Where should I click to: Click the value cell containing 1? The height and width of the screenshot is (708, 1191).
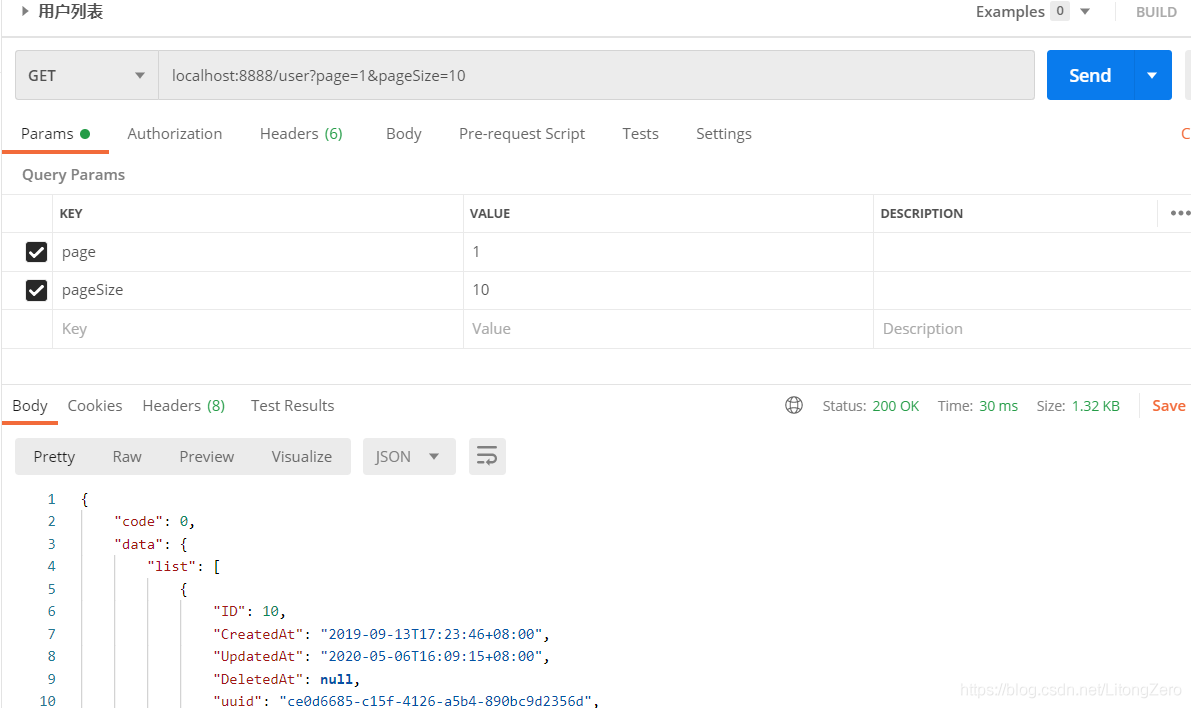click(668, 251)
